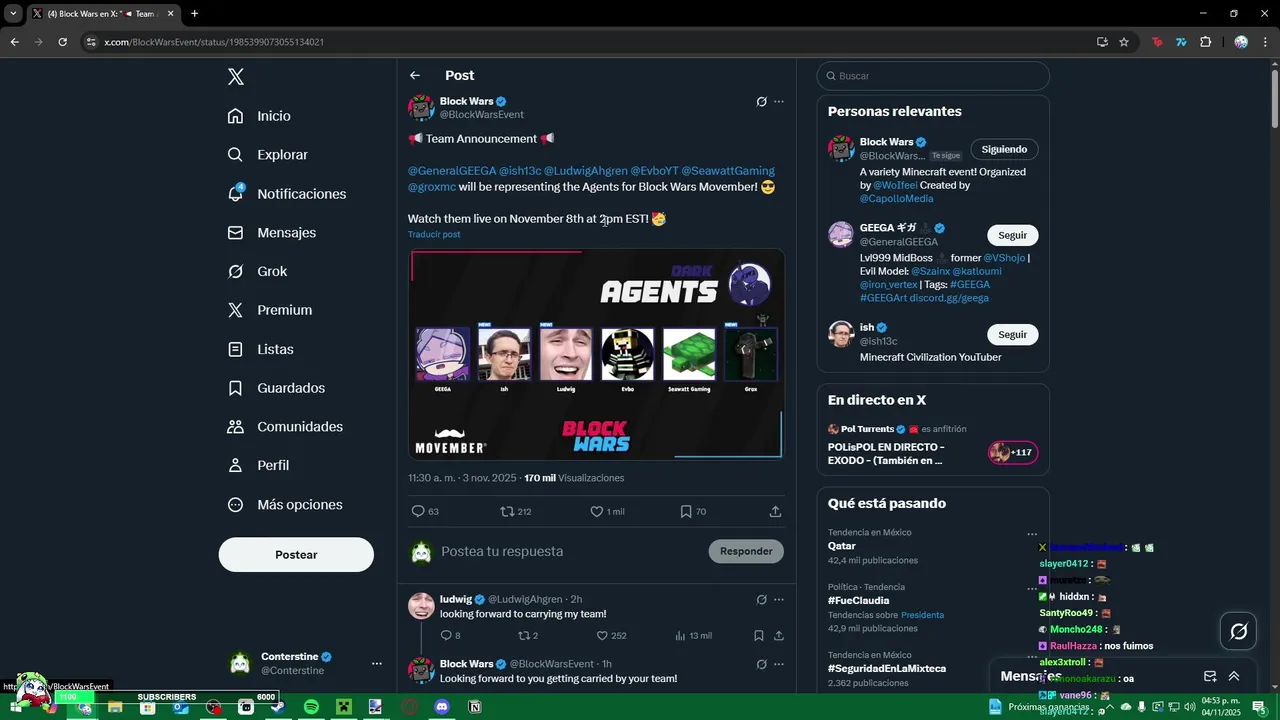
Task: Open more options on ludwig's reply
Action: click(779, 599)
